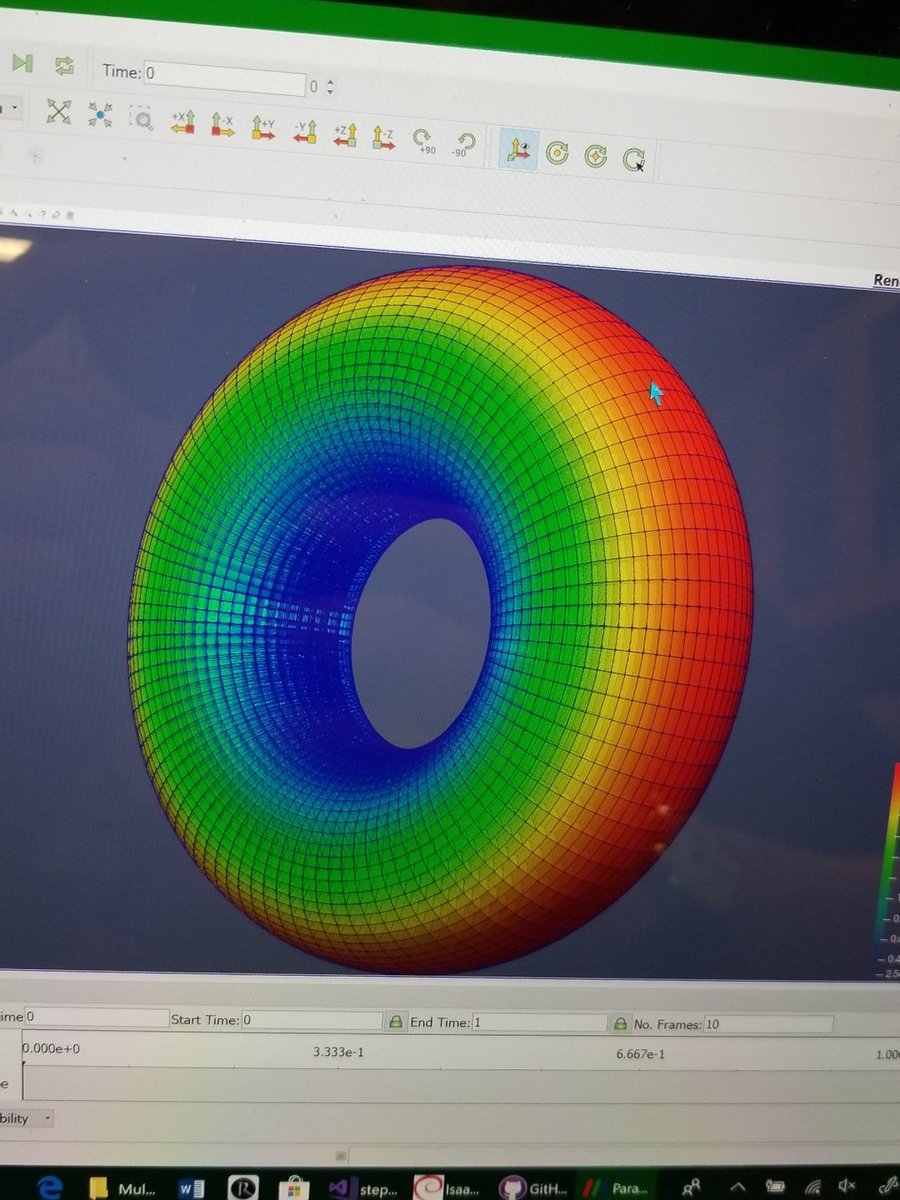Click the Pick Center icon
This screenshot has height=1200, width=900.
click(x=634, y=159)
